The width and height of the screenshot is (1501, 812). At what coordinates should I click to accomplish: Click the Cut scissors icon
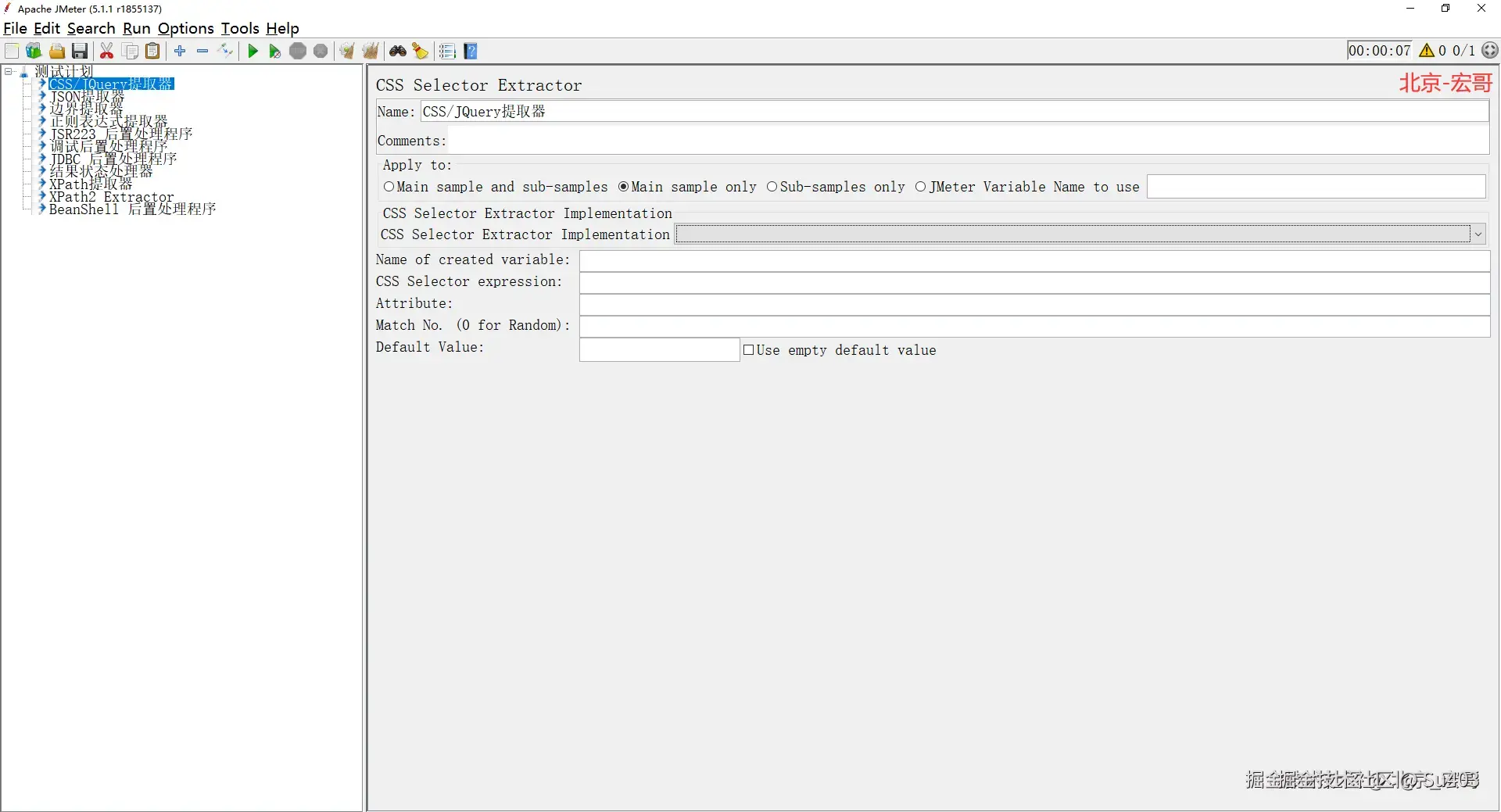[x=107, y=52]
